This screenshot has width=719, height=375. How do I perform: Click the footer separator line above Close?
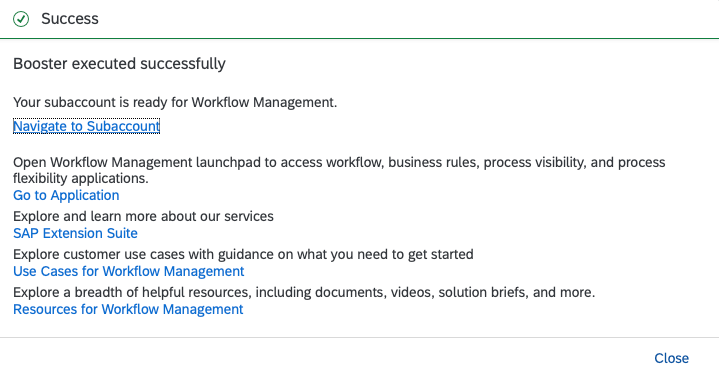[360, 337]
